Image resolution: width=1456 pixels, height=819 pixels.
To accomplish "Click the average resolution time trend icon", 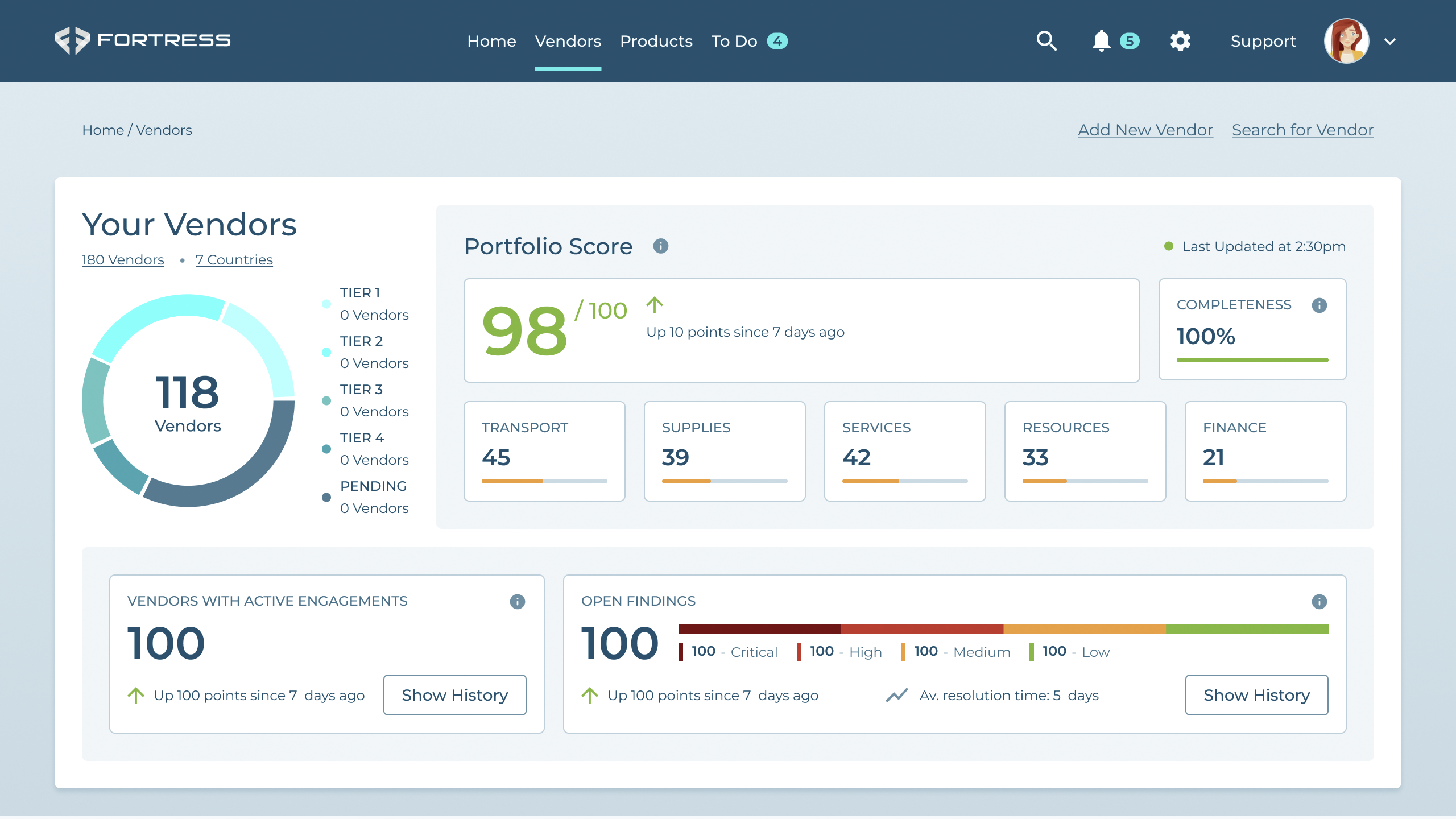I will coord(897,696).
